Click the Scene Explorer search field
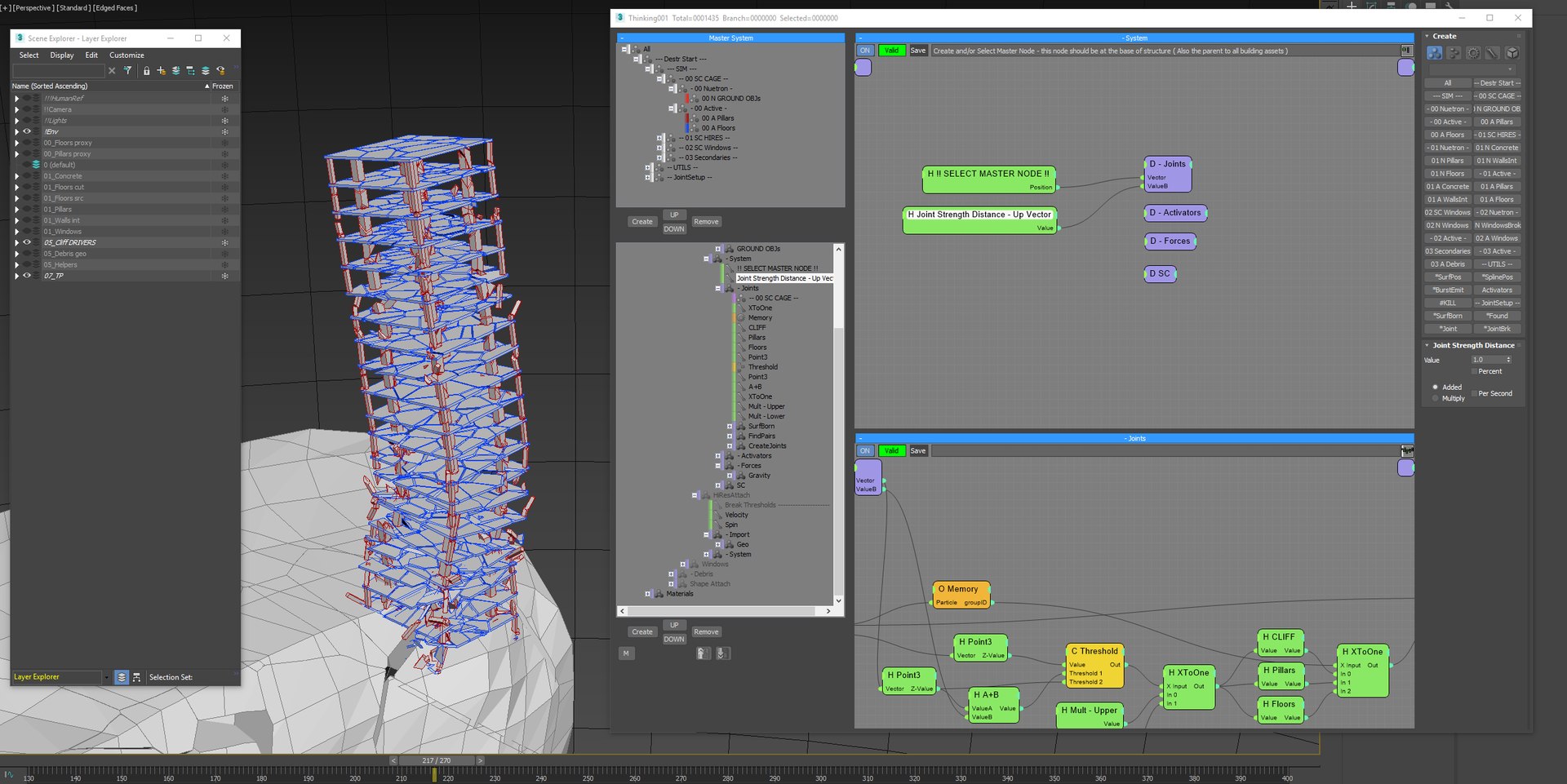 (60, 71)
